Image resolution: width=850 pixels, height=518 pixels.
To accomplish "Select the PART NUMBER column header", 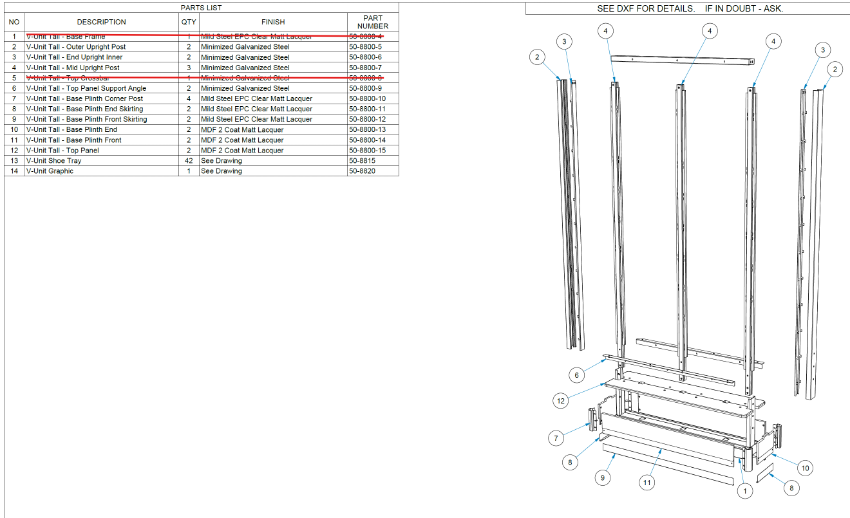I will pyautogui.click(x=372, y=22).
